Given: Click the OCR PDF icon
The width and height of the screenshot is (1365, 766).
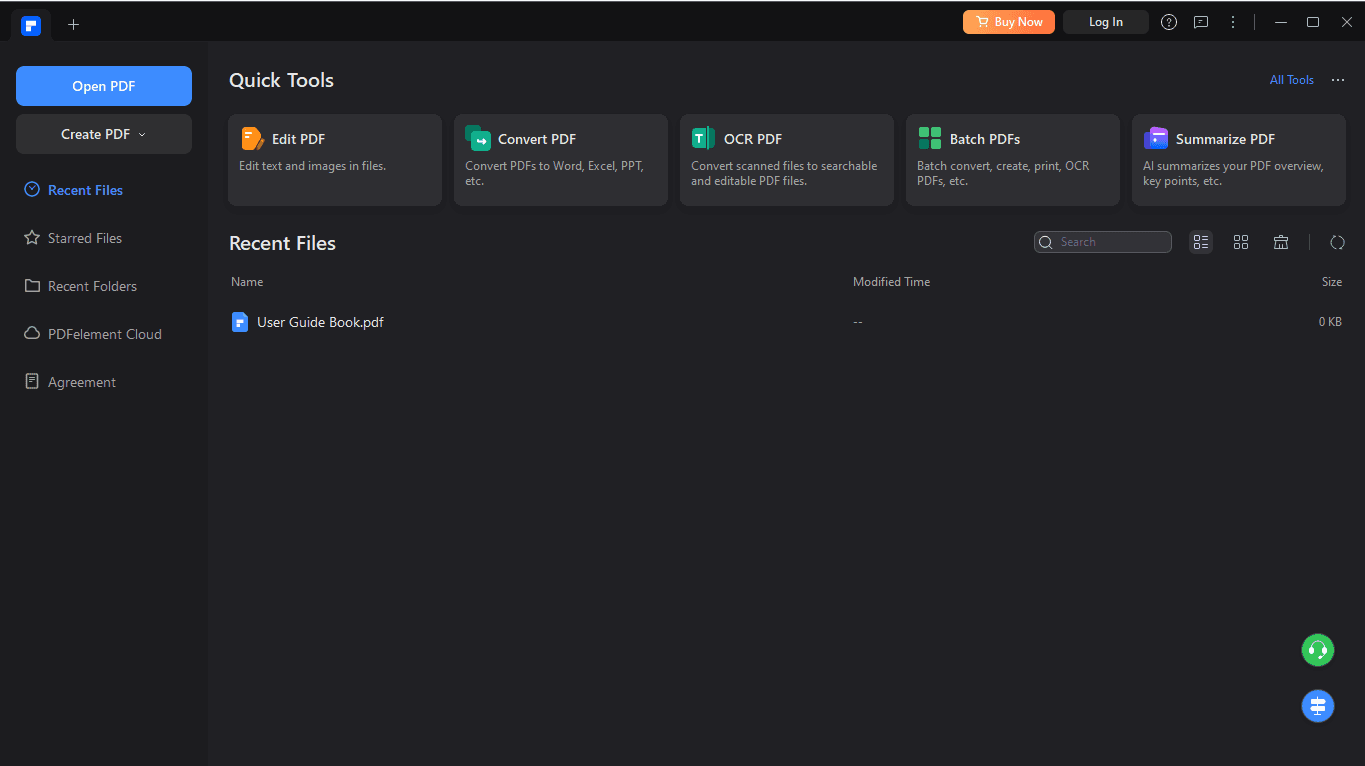Looking at the screenshot, I should [704, 138].
